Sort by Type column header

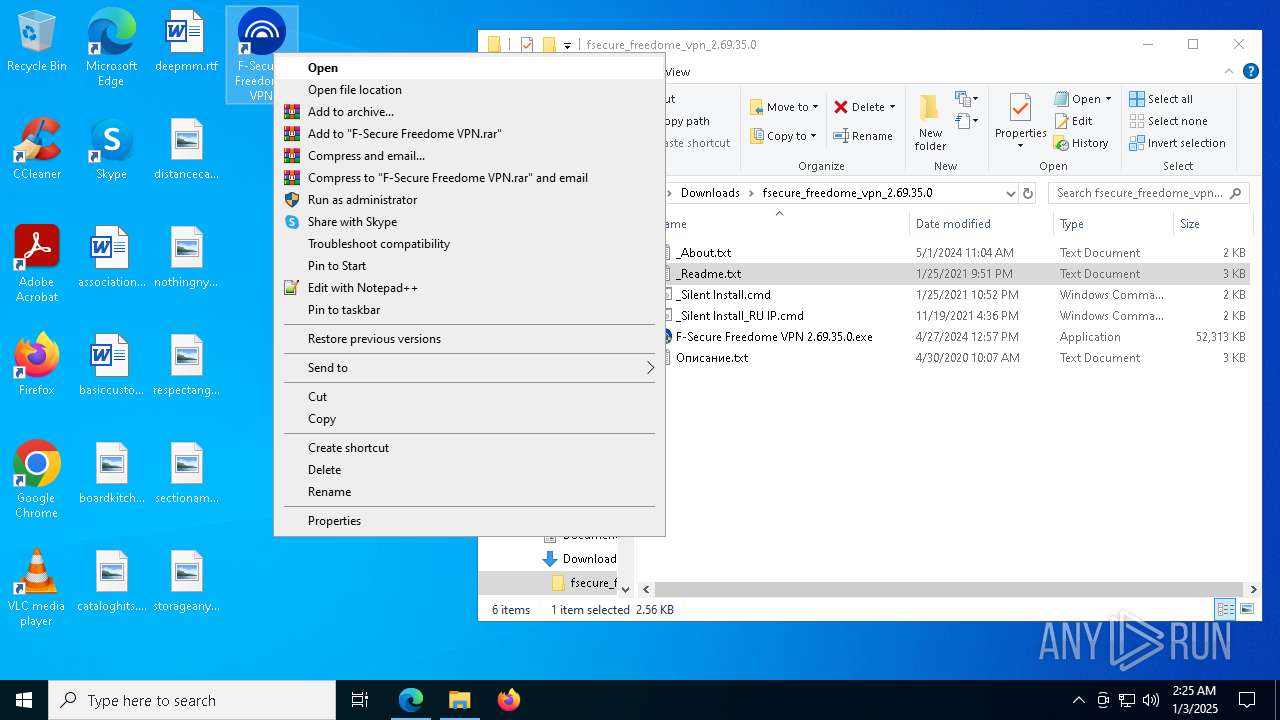pyautogui.click(x=1113, y=224)
